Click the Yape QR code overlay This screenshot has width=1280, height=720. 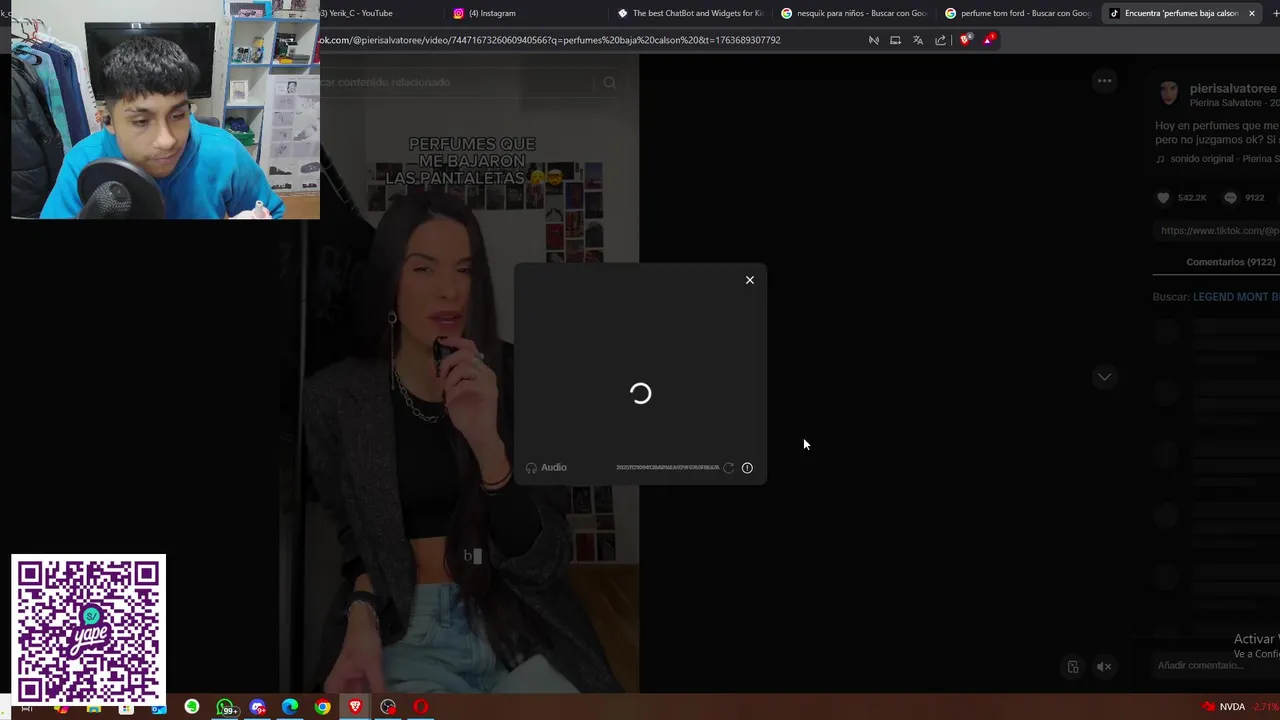(88, 630)
